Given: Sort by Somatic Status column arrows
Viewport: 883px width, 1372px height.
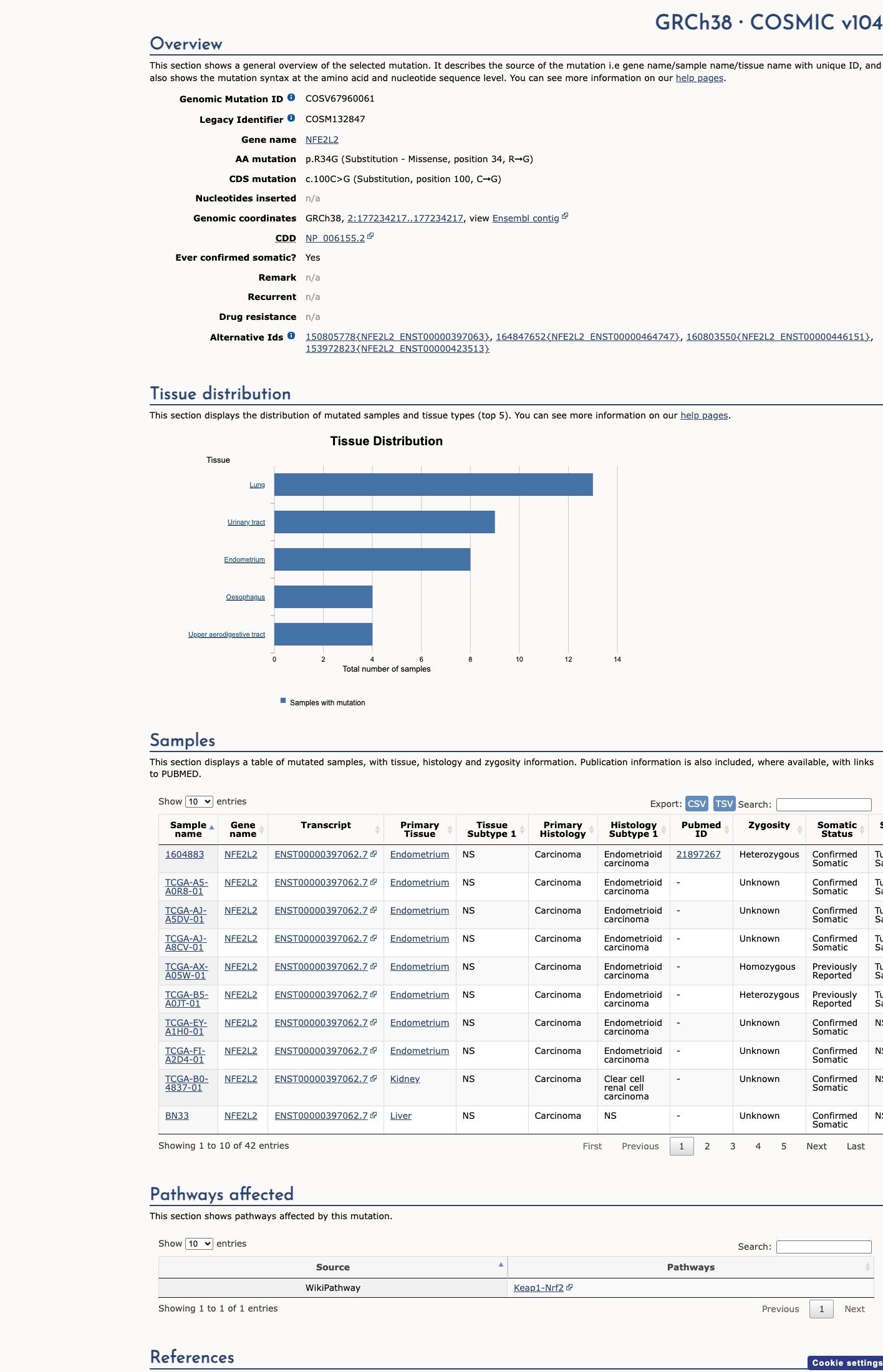Looking at the screenshot, I should [862, 829].
